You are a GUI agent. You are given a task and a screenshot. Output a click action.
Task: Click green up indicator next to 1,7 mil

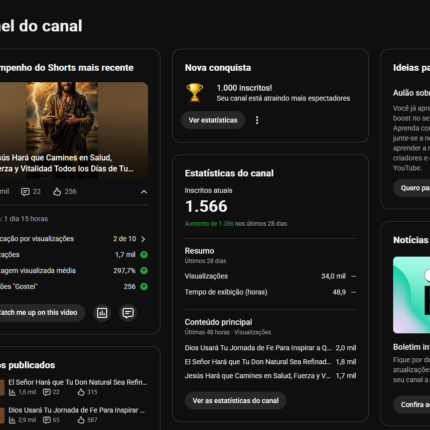click(144, 255)
